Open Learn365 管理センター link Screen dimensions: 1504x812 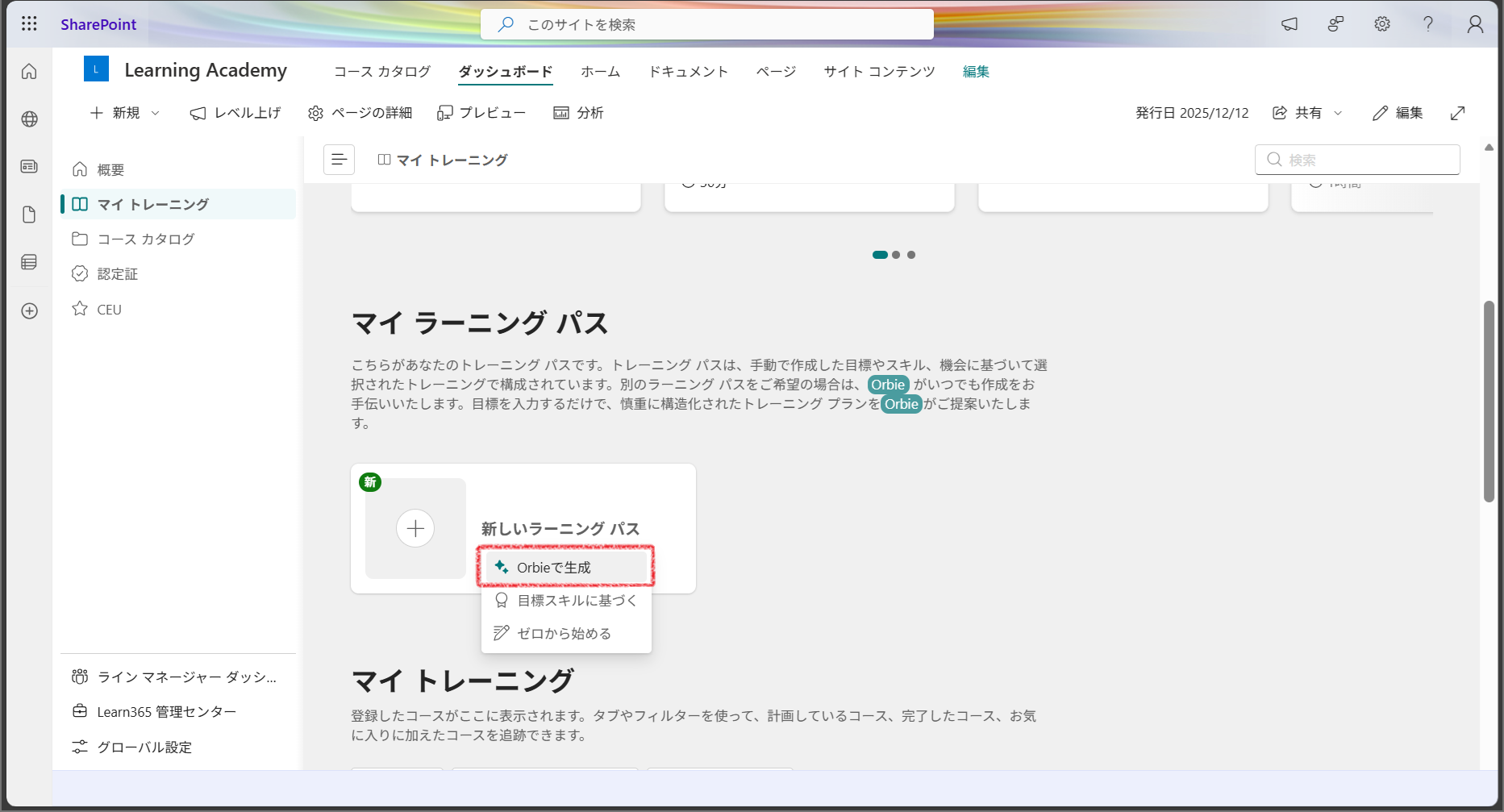click(178, 712)
